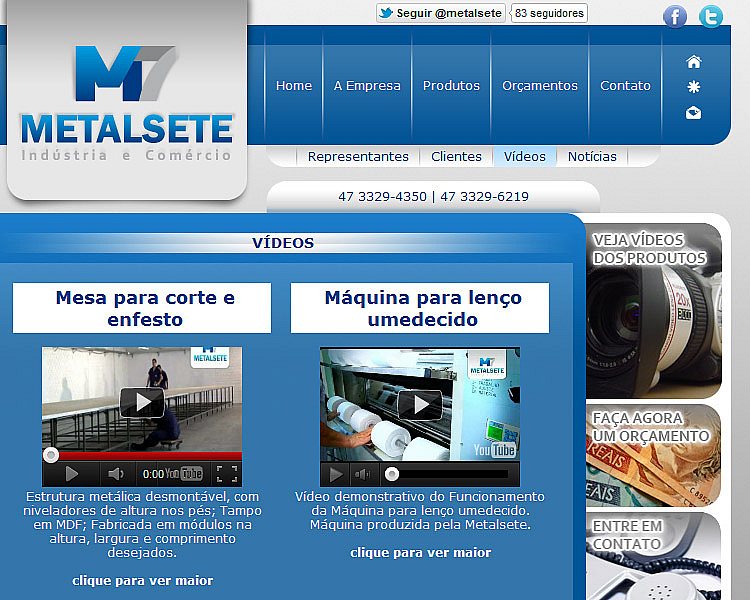Viewport: 750px width, 600px height.
Task: Click 'clique para ver maior' under Mesa video
Action: pos(143,581)
